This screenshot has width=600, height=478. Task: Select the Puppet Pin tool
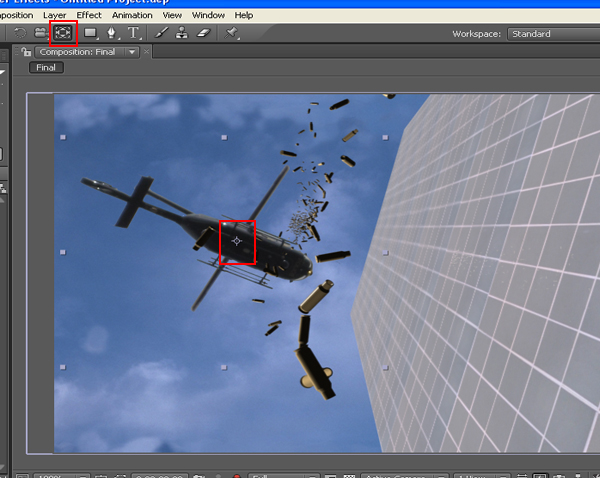(232, 33)
